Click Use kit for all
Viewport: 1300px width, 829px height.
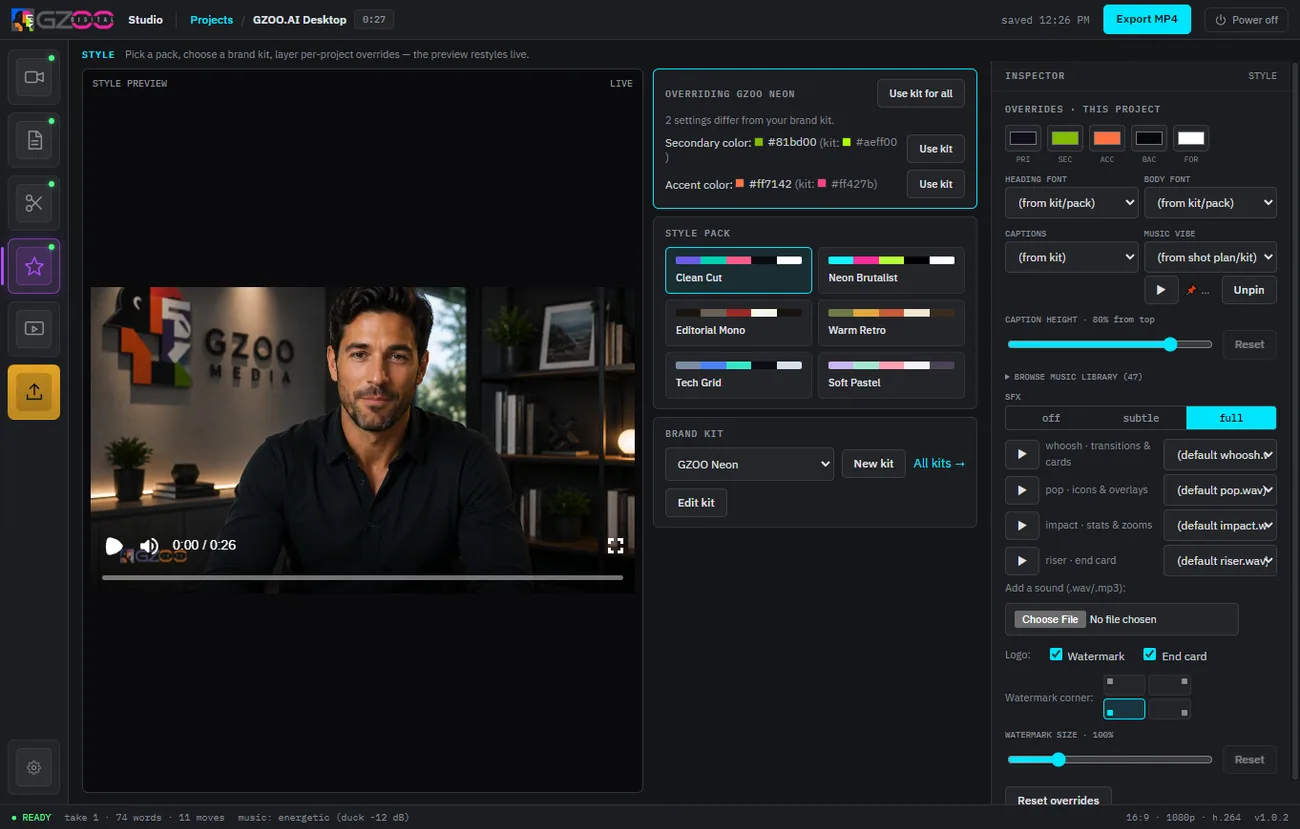coord(921,93)
